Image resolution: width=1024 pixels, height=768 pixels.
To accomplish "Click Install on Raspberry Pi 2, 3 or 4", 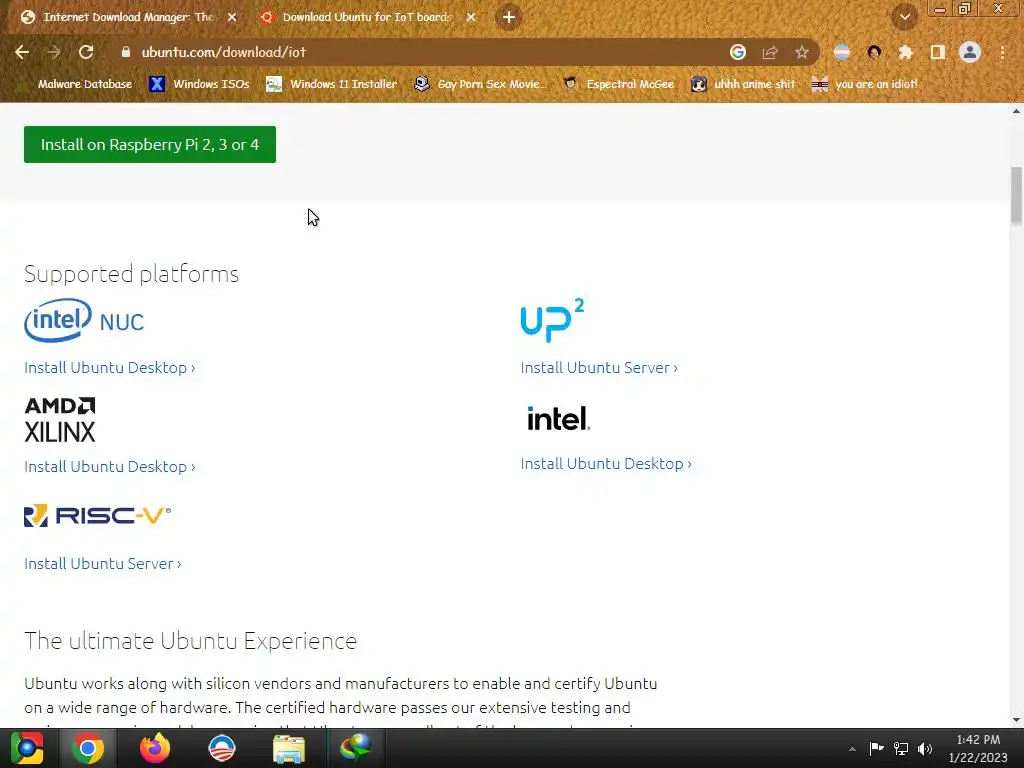I will coord(150,144).
